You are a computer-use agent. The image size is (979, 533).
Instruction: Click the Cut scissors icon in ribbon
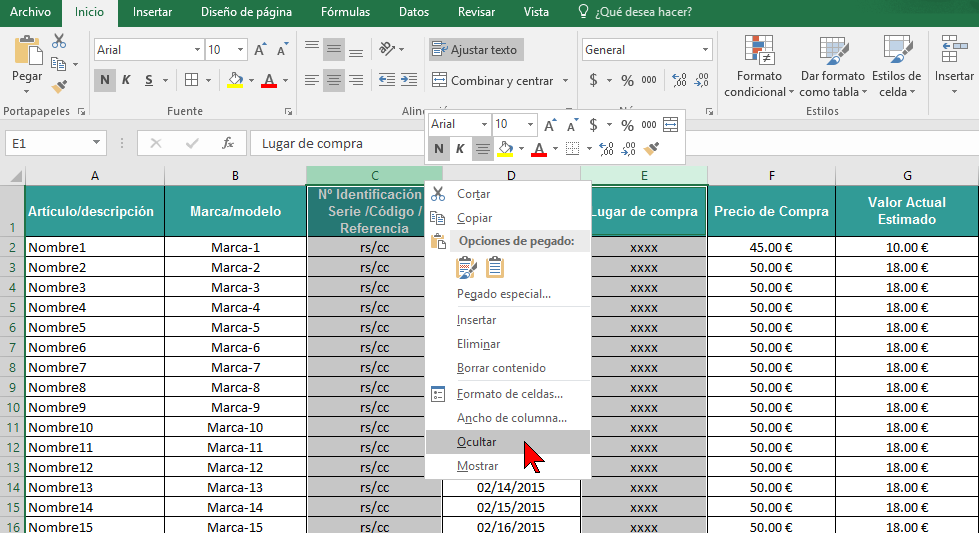click(x=59, y=41)
